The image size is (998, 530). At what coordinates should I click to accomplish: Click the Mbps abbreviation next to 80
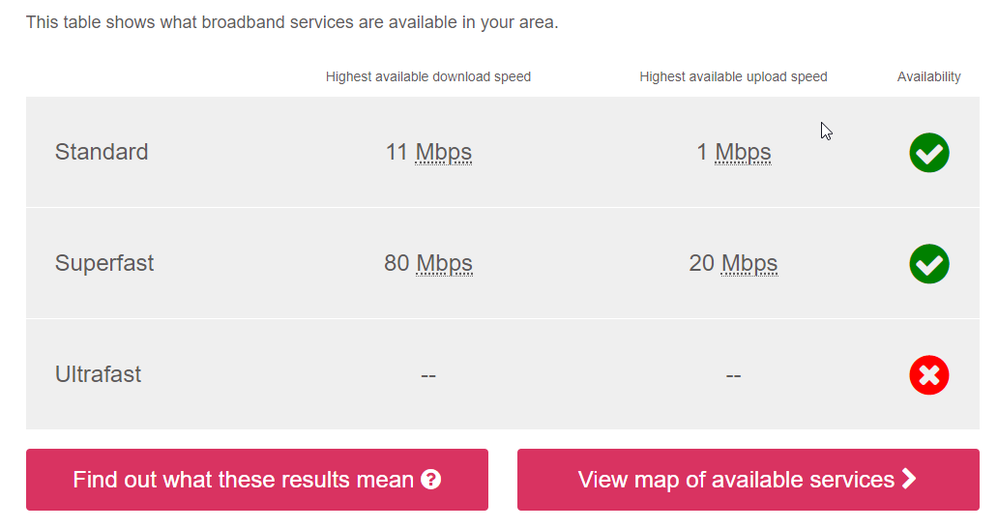[444, 264]
